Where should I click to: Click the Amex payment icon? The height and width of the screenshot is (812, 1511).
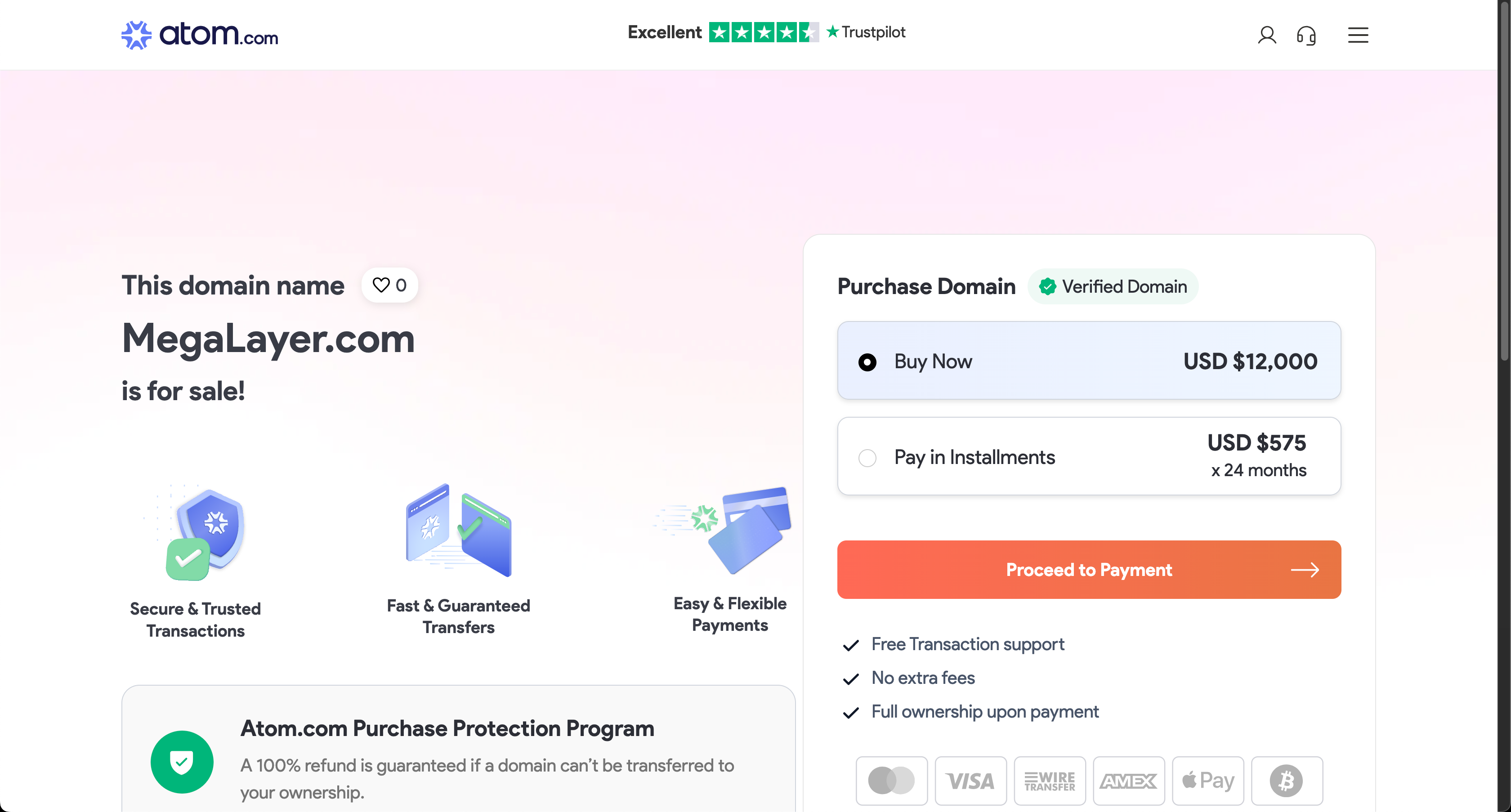tap(1129, 781)
